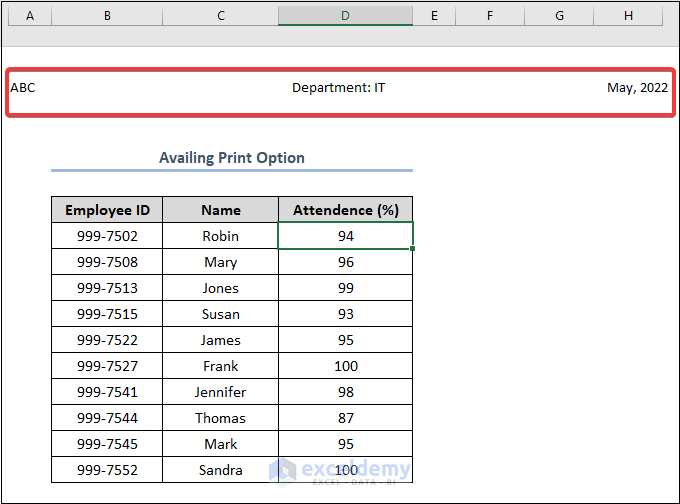Click the column F header
Screen dimensions: 680x504
[x=490, y=16]
